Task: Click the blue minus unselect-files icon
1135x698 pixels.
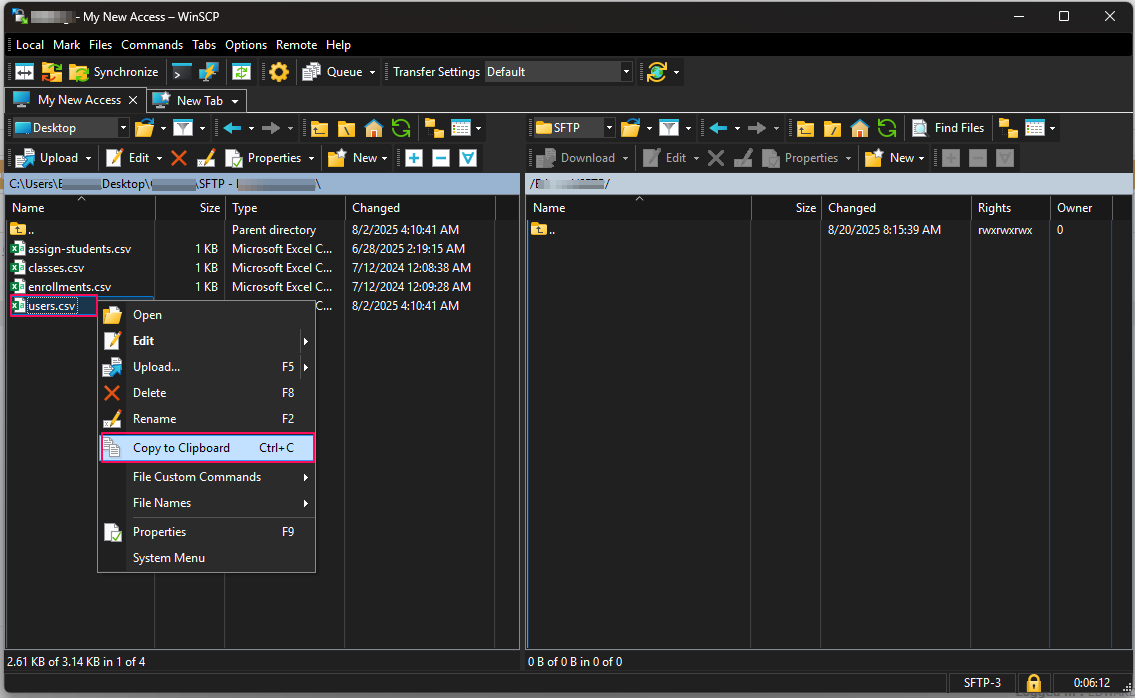Action: [440, 157]
